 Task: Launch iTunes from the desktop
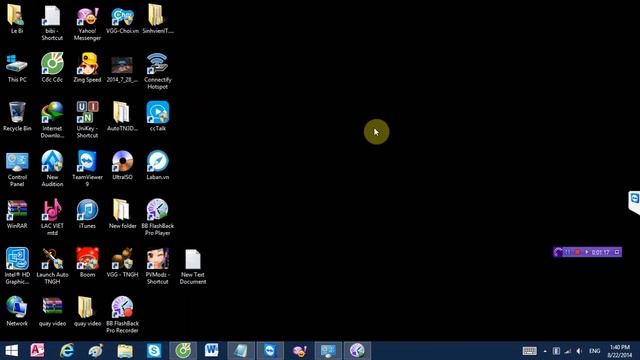point(87,214)
